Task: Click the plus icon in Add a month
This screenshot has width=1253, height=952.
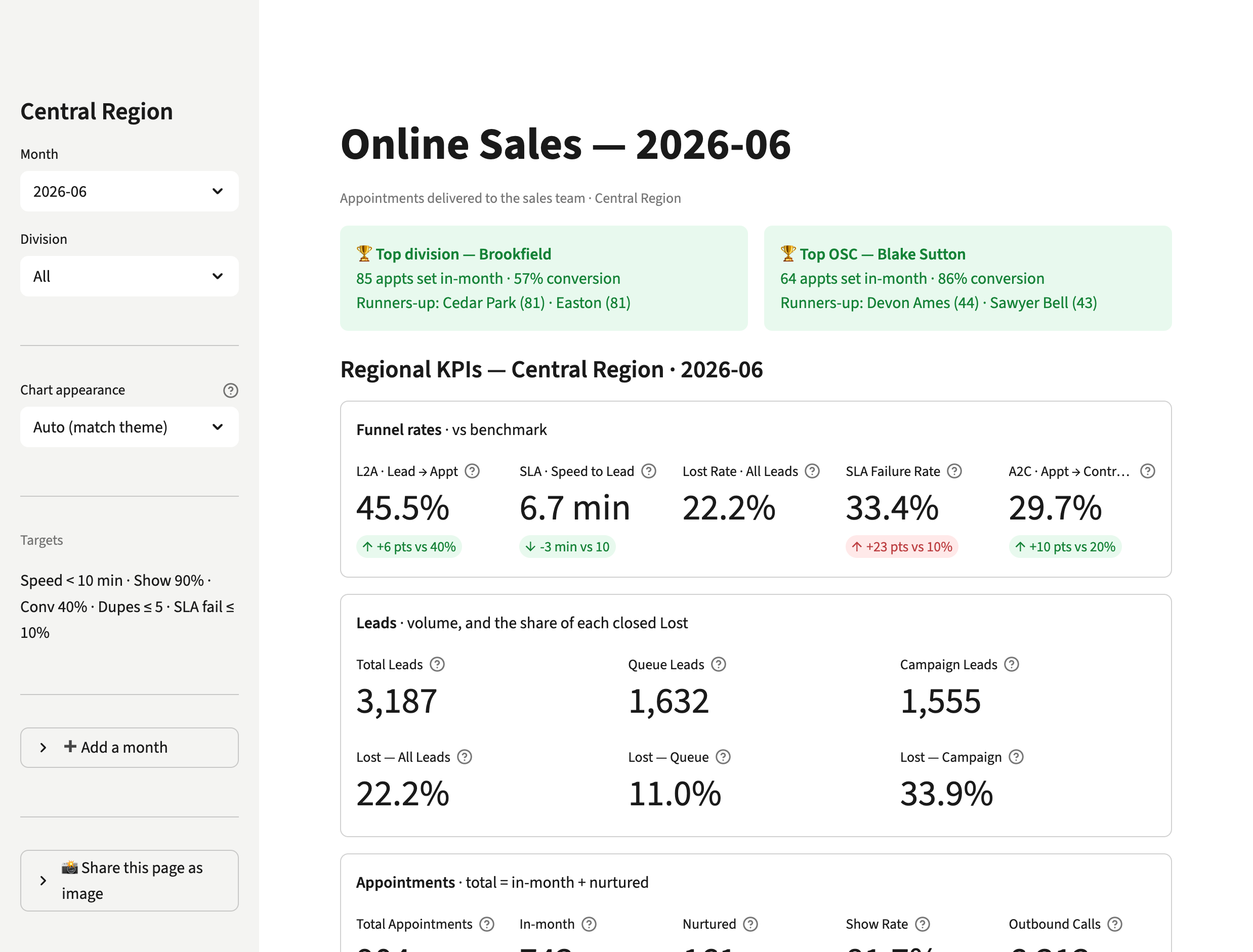Action: point(70,747)
